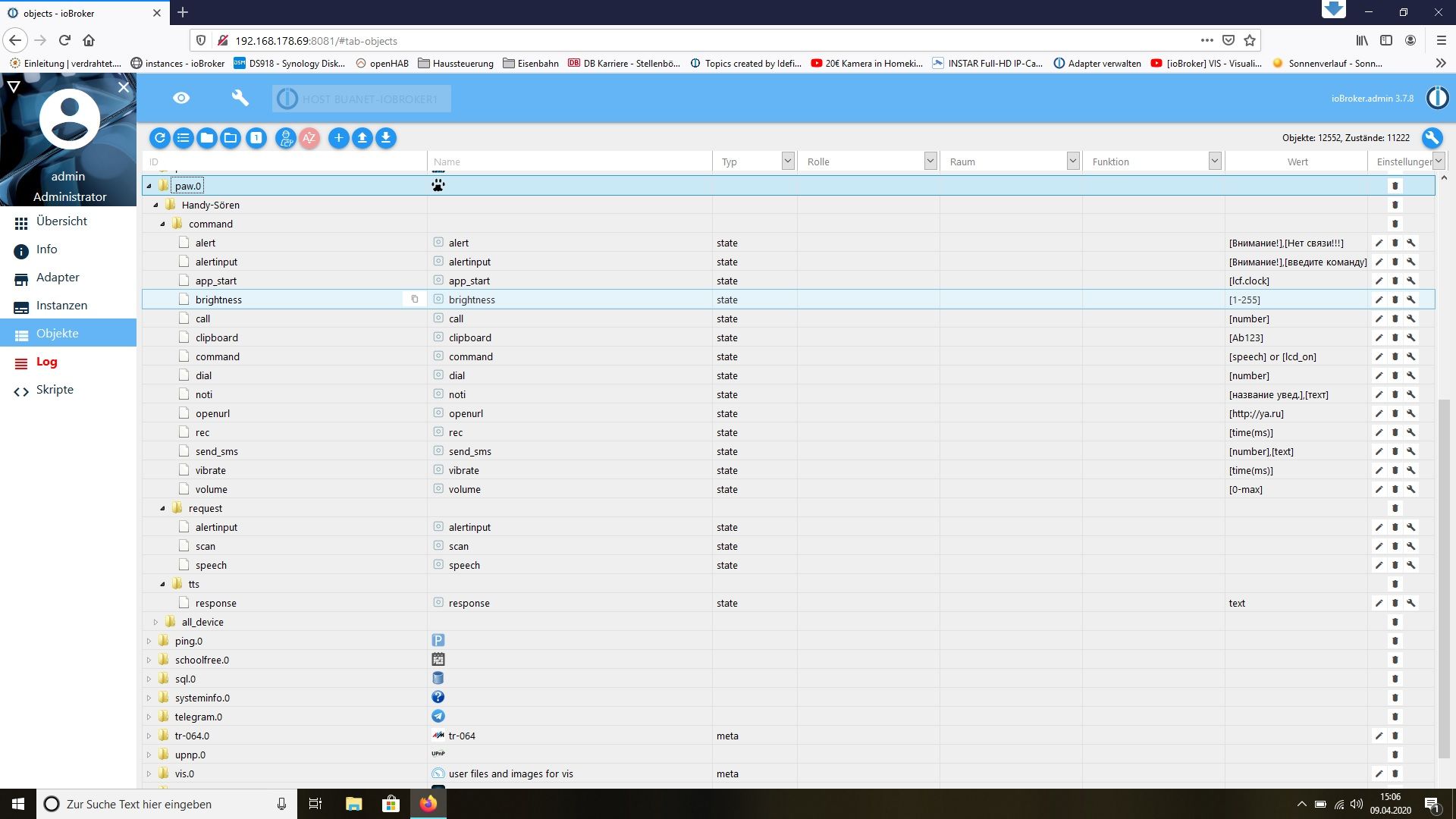This screenshot has height=819, width=1456.
Task: Expand the all_device folder
Action: pyautogui.click(x=156, y=622)
